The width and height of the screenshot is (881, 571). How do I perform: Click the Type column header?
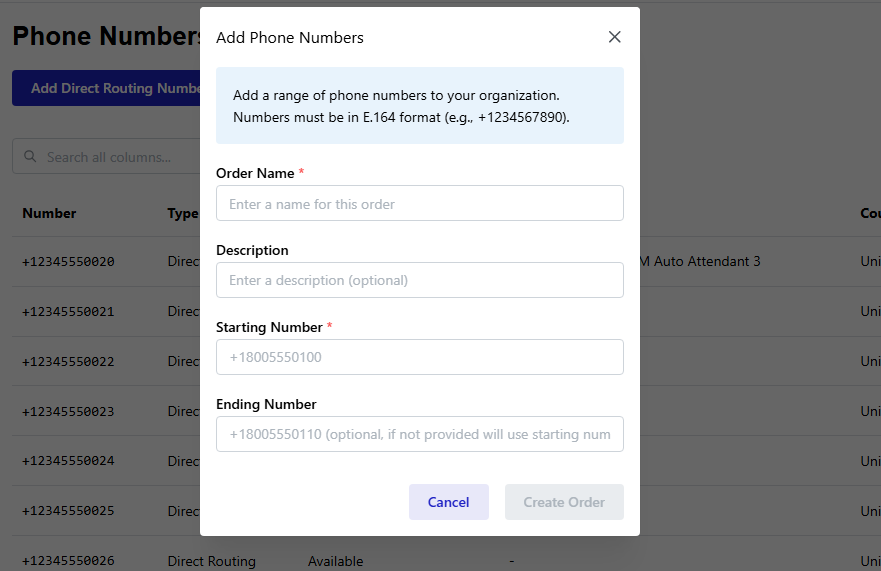click(x=182, y=213)
